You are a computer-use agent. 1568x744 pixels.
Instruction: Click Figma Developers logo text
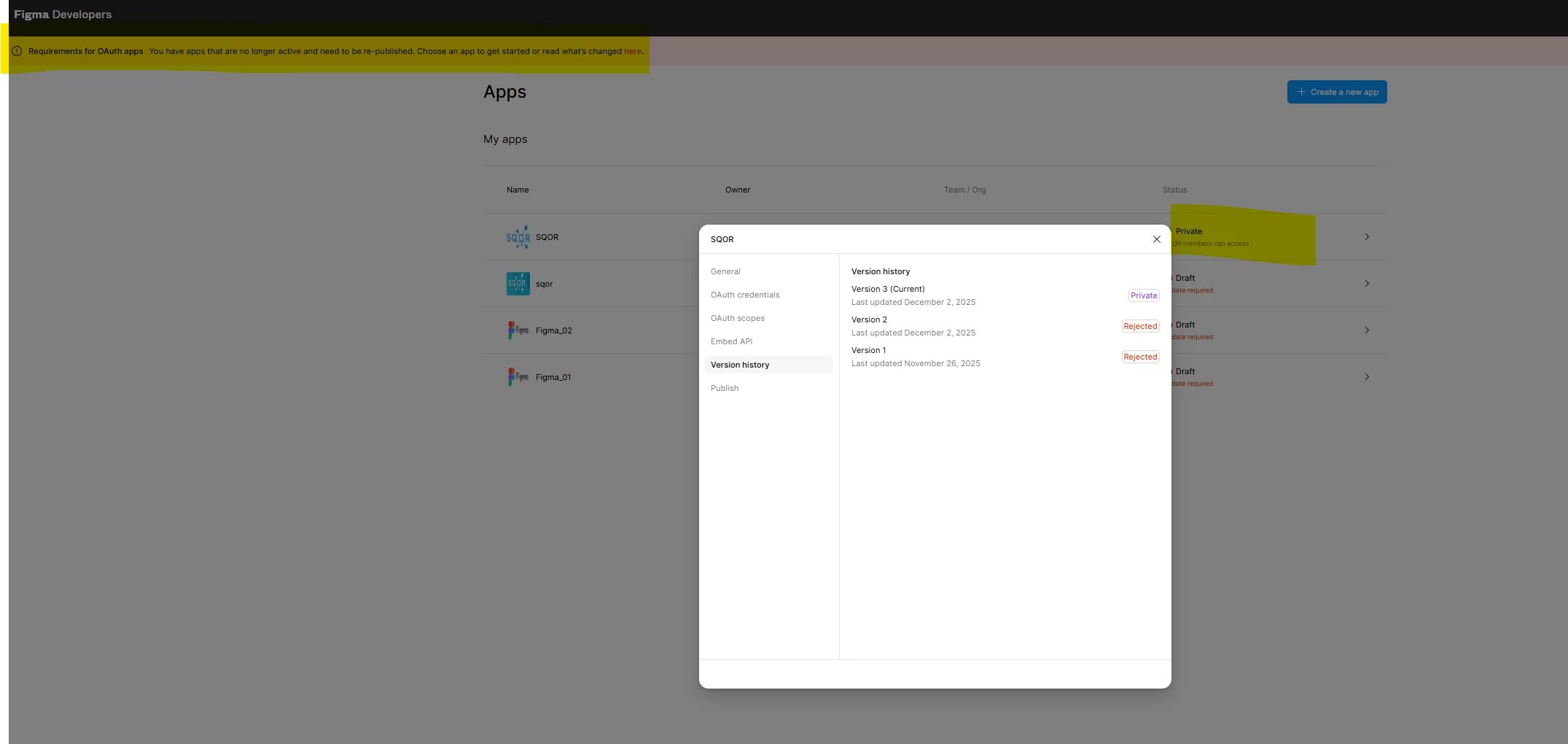(x=63, y=15)
